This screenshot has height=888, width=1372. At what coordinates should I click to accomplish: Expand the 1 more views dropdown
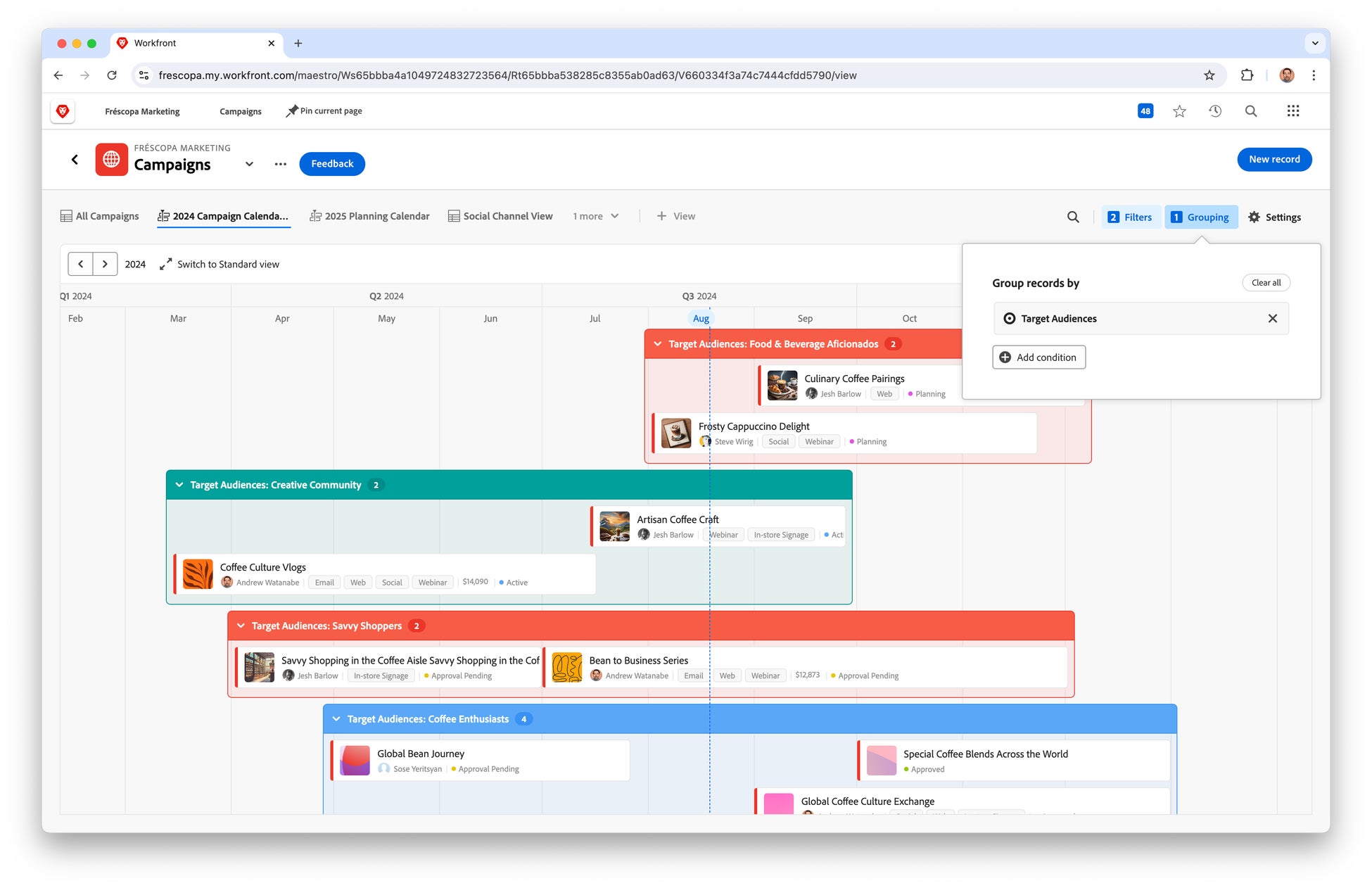point(595,216)
